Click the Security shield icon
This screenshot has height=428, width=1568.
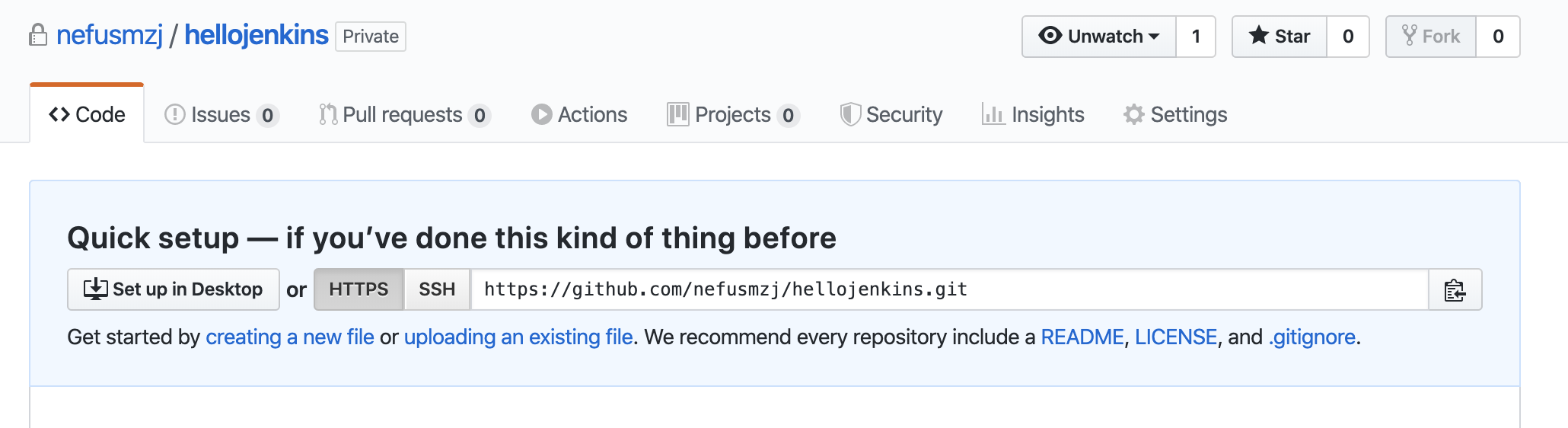[850, 114]
